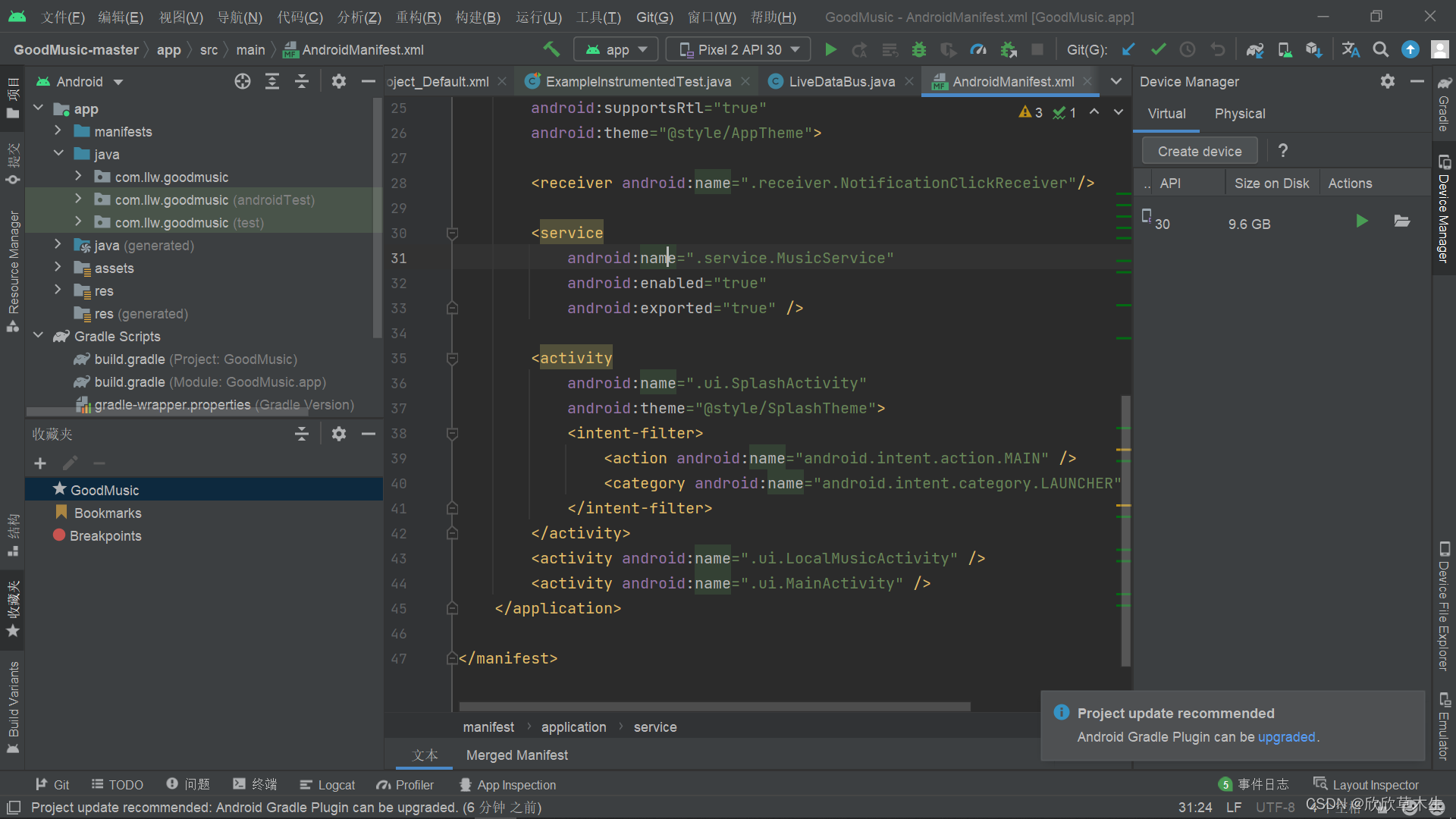The height and width of the screenshot is (819, 1456).
Task: Click Select Opened File target icon
Action: (242, 82)
